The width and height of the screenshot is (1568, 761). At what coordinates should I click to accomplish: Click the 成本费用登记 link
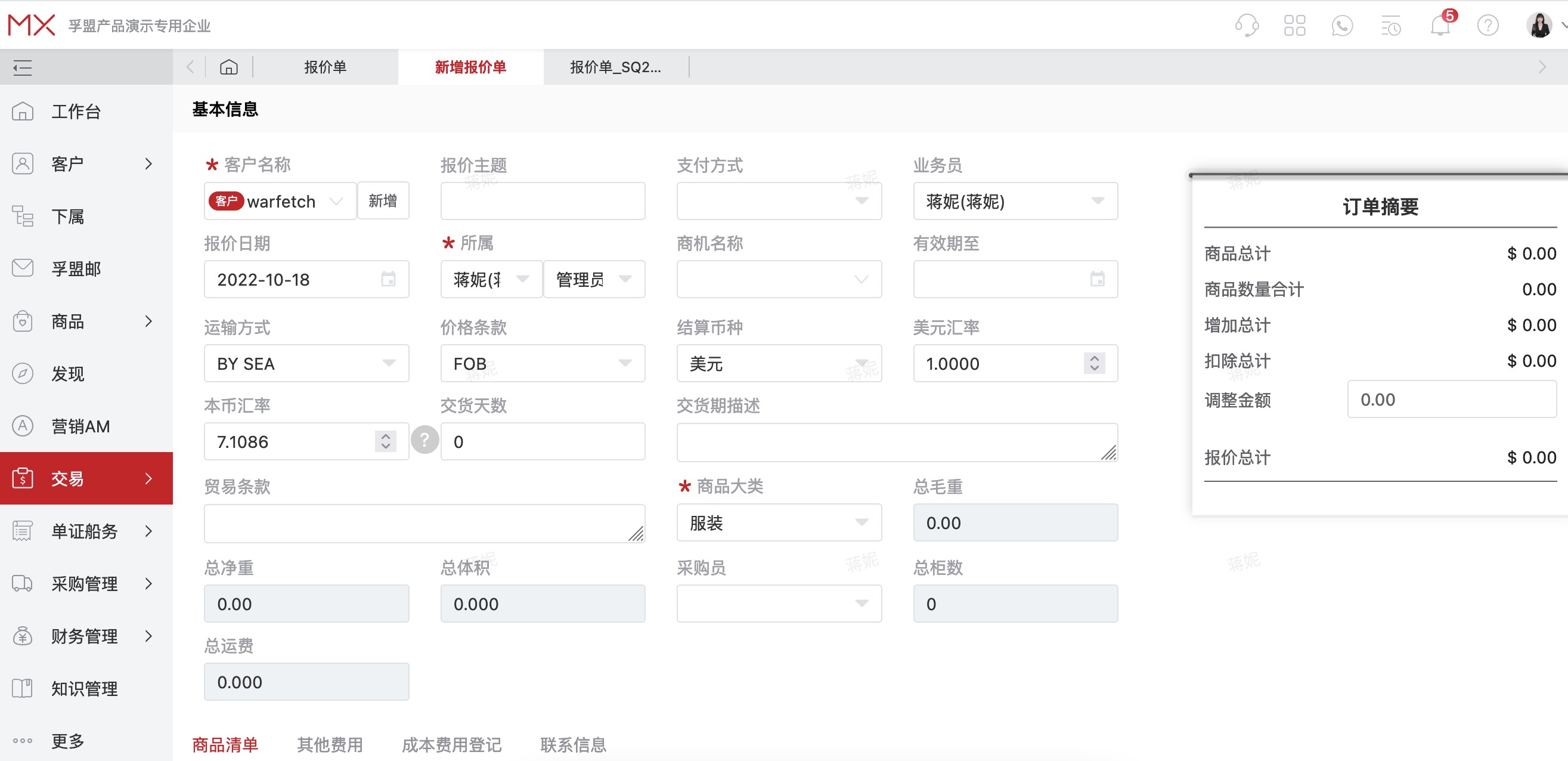(x=451, y=744)
